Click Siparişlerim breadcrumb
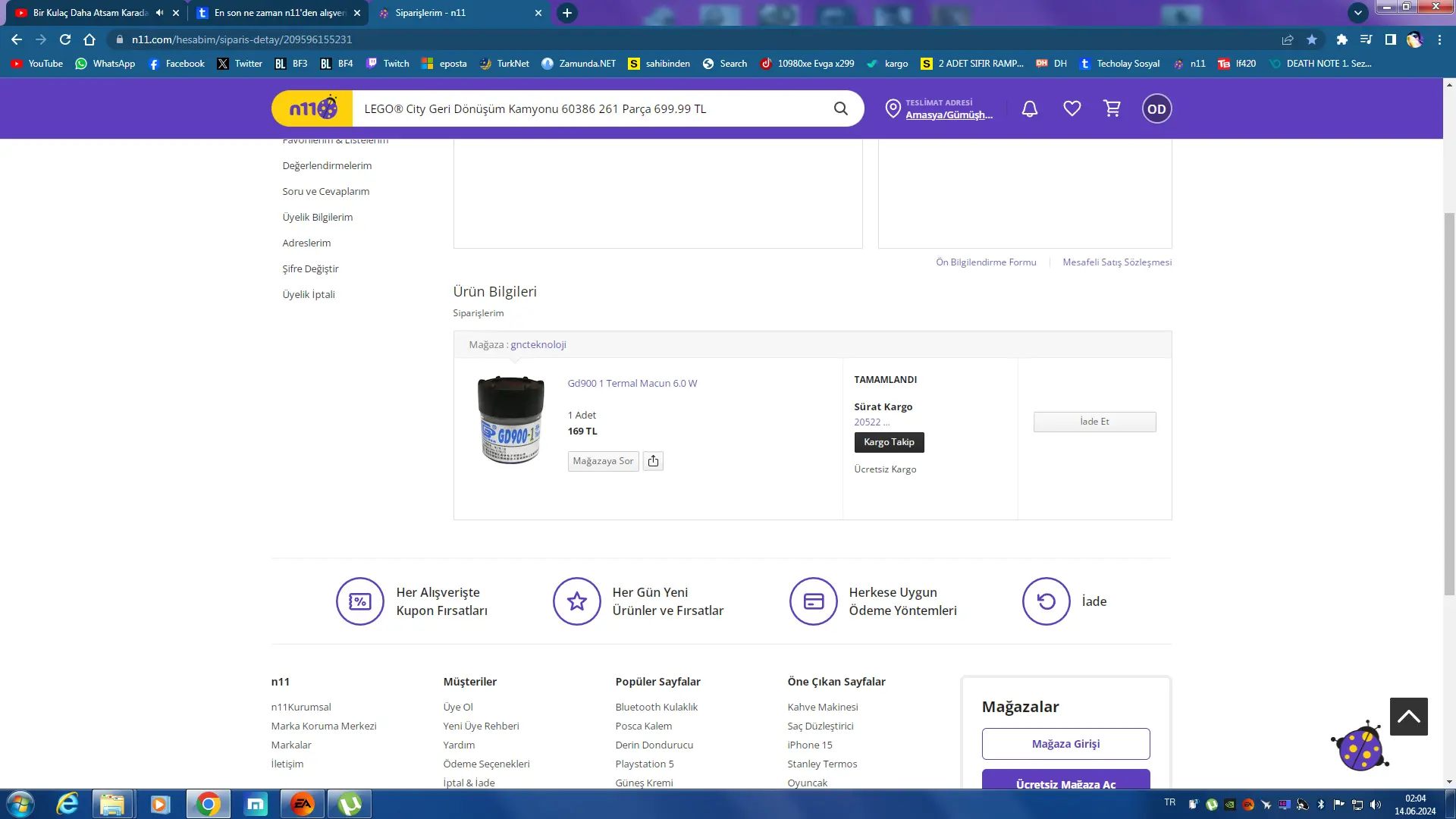The width and height of the screenshot is (1456, 819). pos(478,313)
